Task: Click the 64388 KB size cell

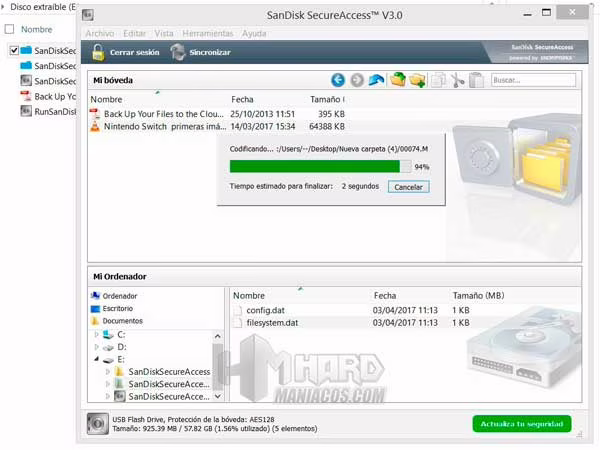Action: [327, 126]
